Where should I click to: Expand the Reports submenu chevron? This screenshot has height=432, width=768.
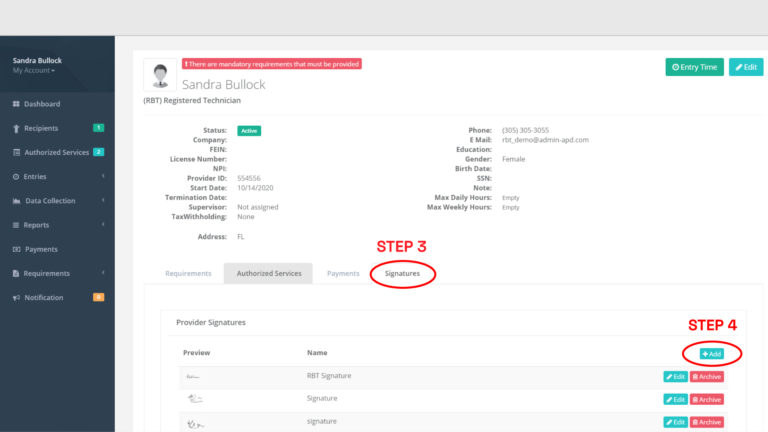[x=103, y=224]
